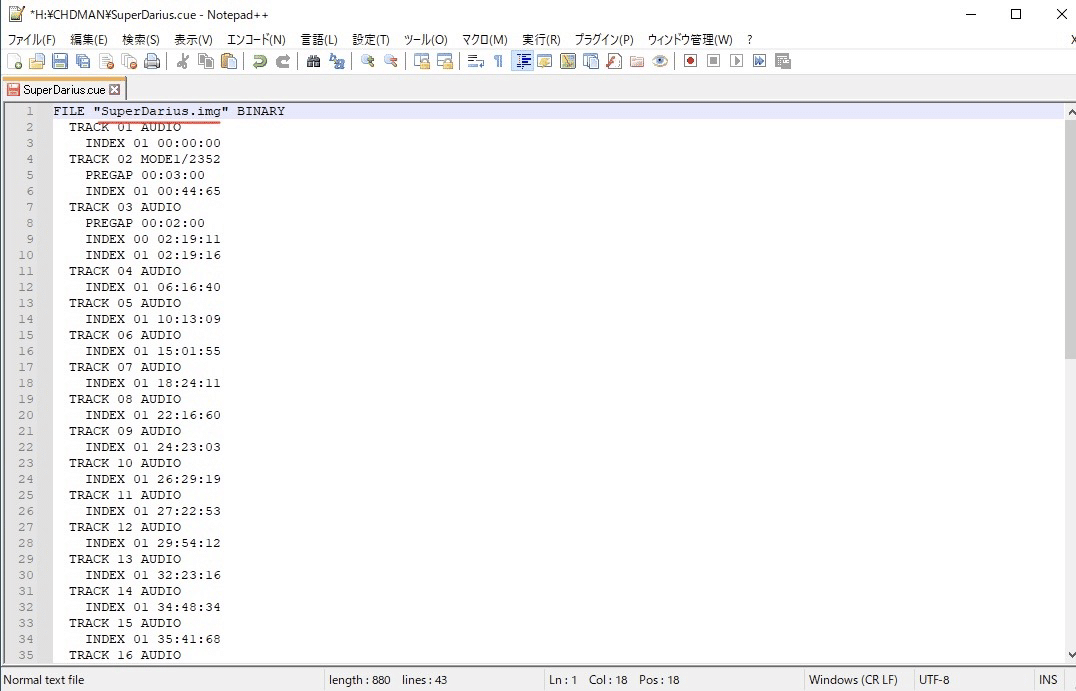Click the Undo arrow icon
Viewport: 1076px width, 691px height.
tap(259, 62)
